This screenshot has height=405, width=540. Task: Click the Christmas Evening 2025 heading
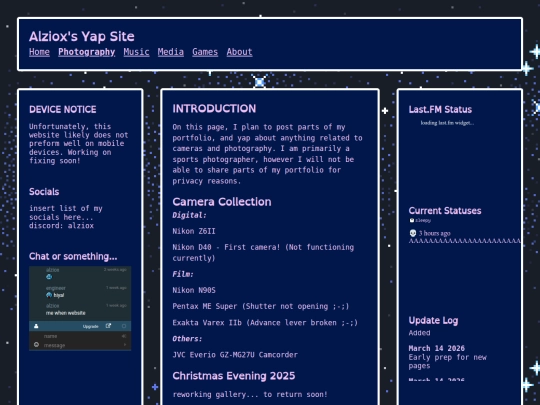[234, 376]
